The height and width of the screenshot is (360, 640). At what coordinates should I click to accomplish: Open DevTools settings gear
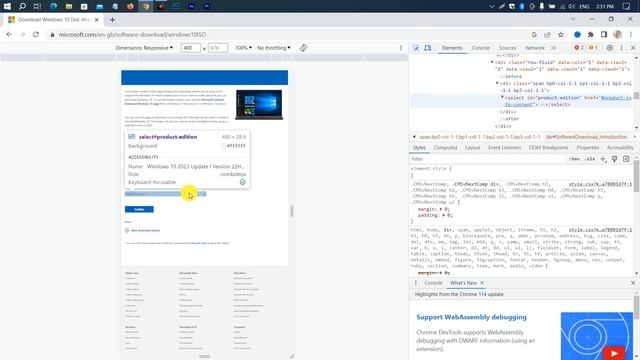coord(610,48)
